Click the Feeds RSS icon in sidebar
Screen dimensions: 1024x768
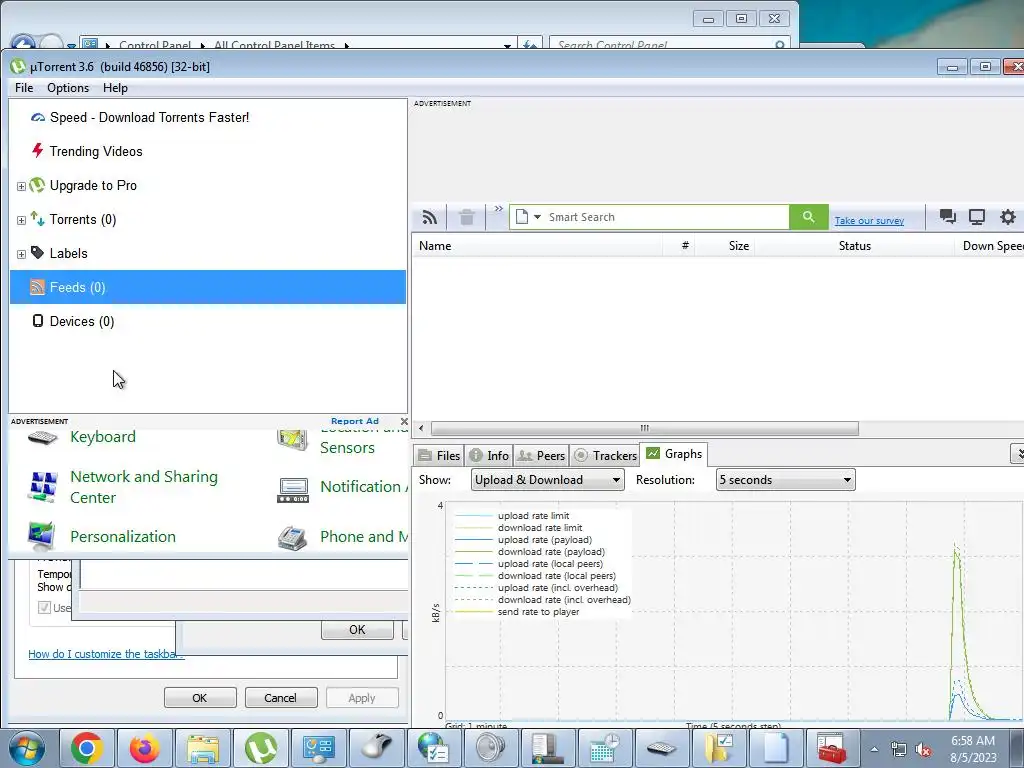pyautogui.click(x=38, y=287)
